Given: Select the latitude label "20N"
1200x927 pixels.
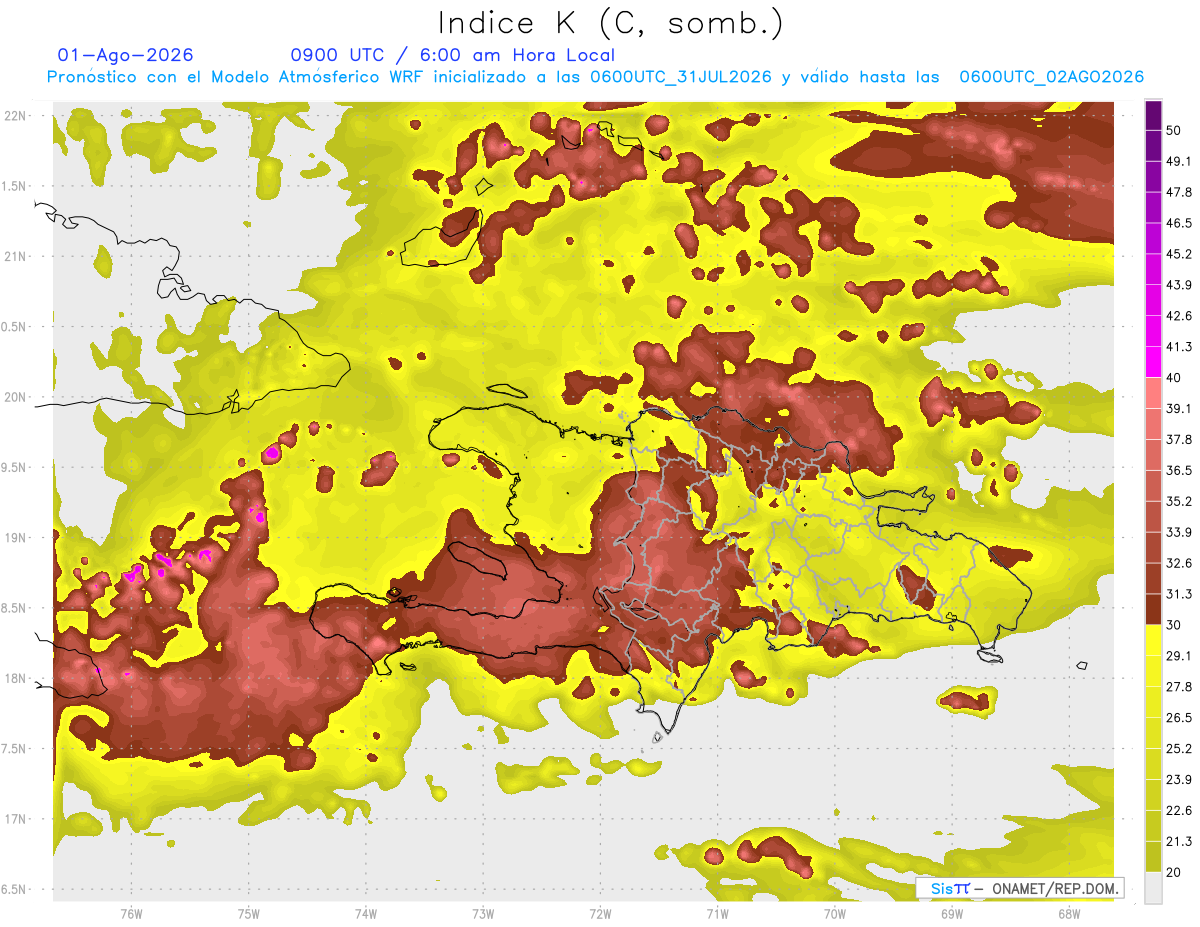Looking at the screenshot, I should click(16, 397).
